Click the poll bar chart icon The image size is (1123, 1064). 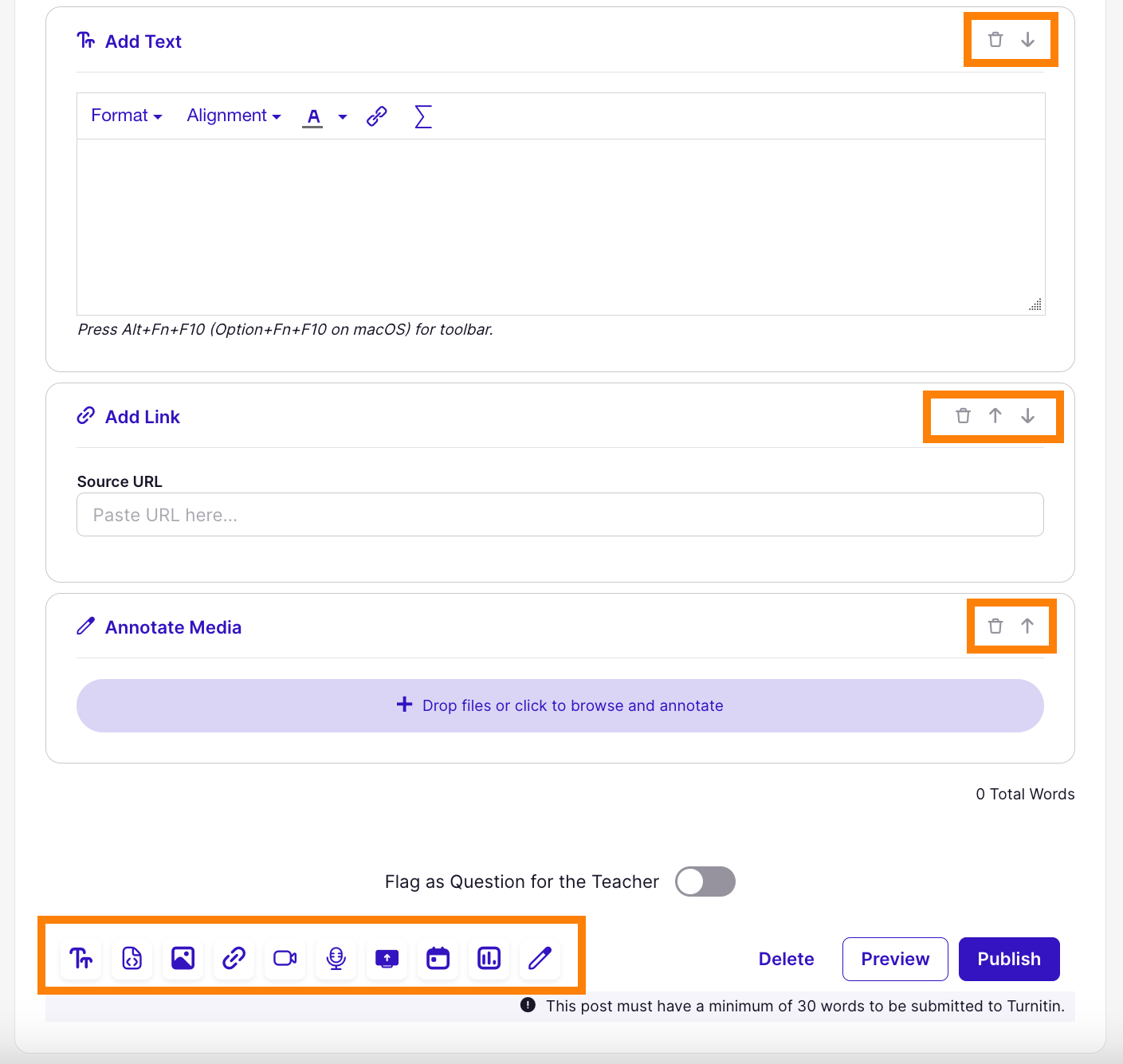click(489, 958)
